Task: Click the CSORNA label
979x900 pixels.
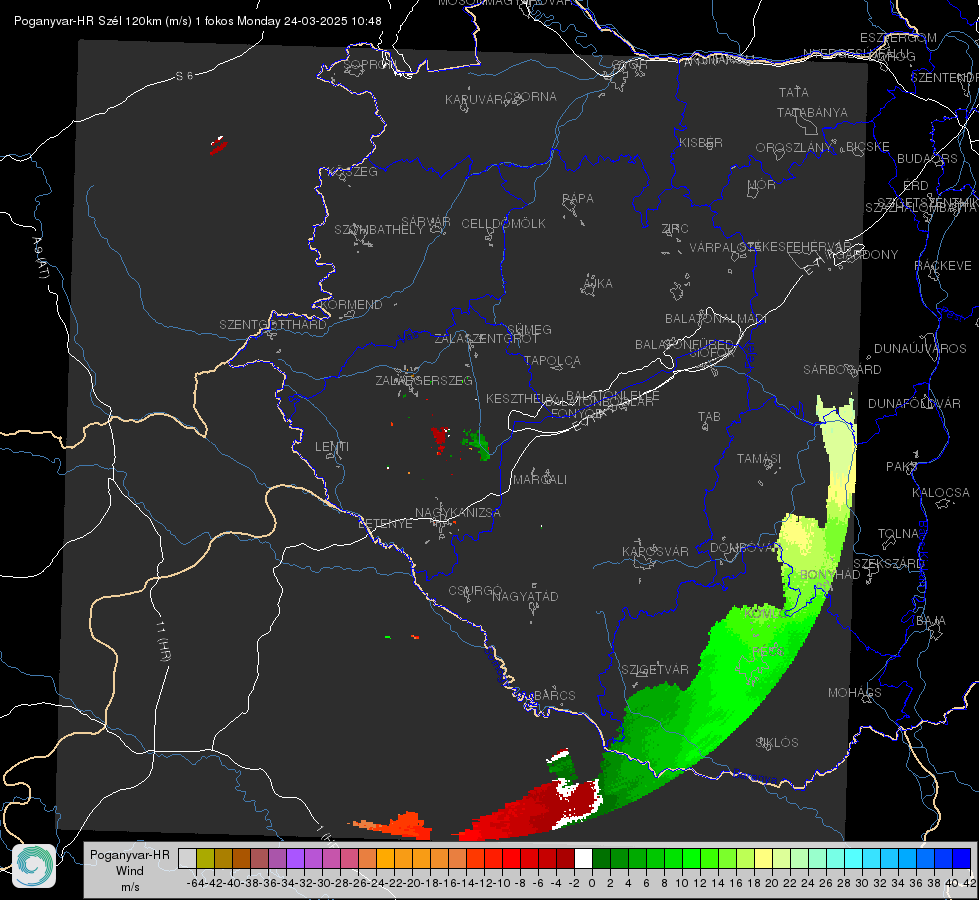Action: pyautogui.click(x=531, y=97)
